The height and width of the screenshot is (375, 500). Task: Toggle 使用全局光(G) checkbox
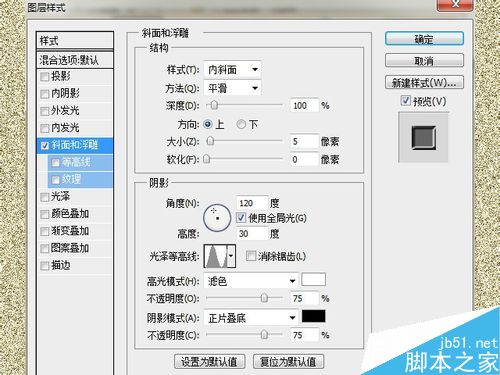[241, 218]
